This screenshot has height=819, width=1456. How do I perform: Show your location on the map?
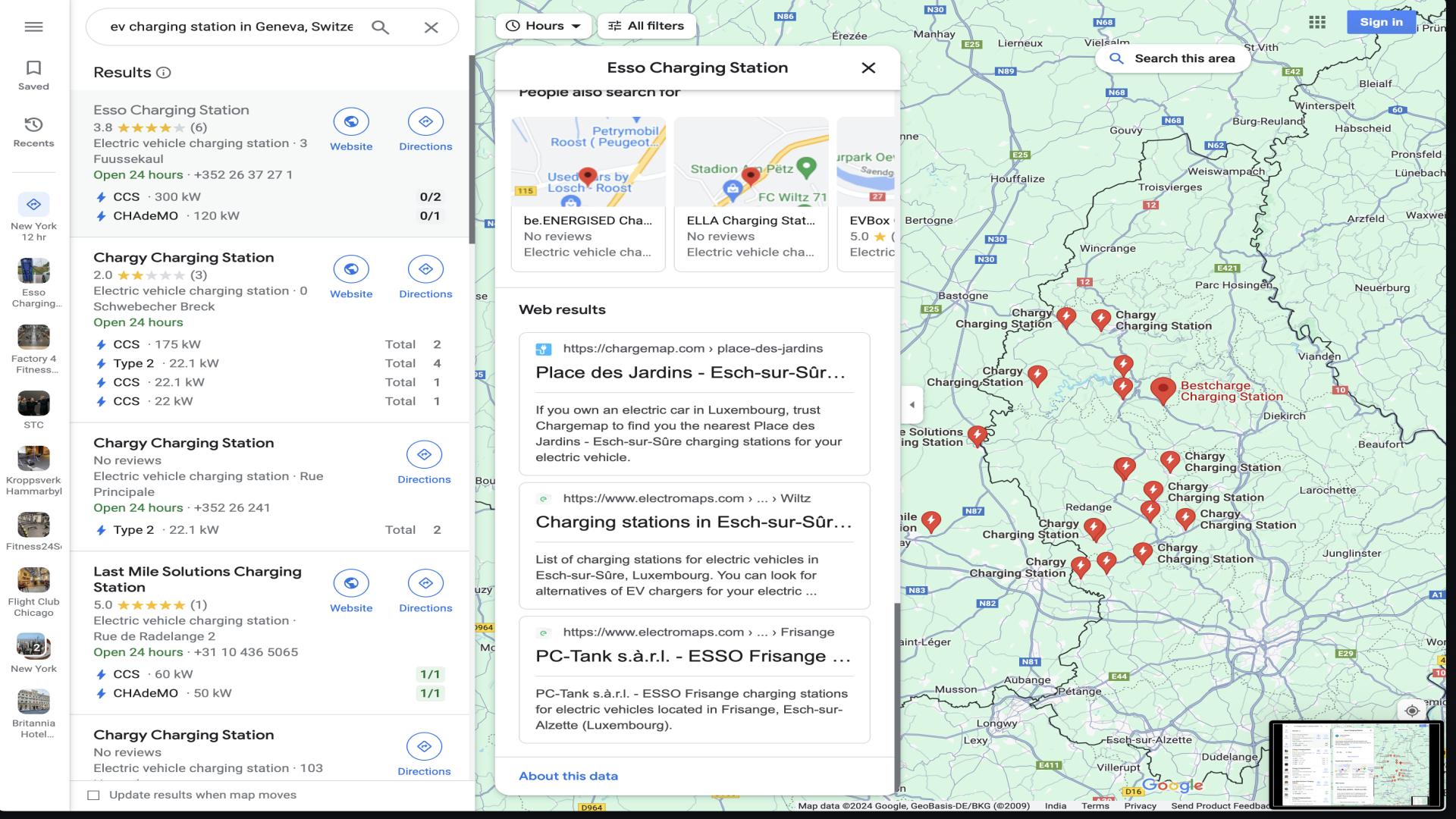click(x=1412, y=711)
